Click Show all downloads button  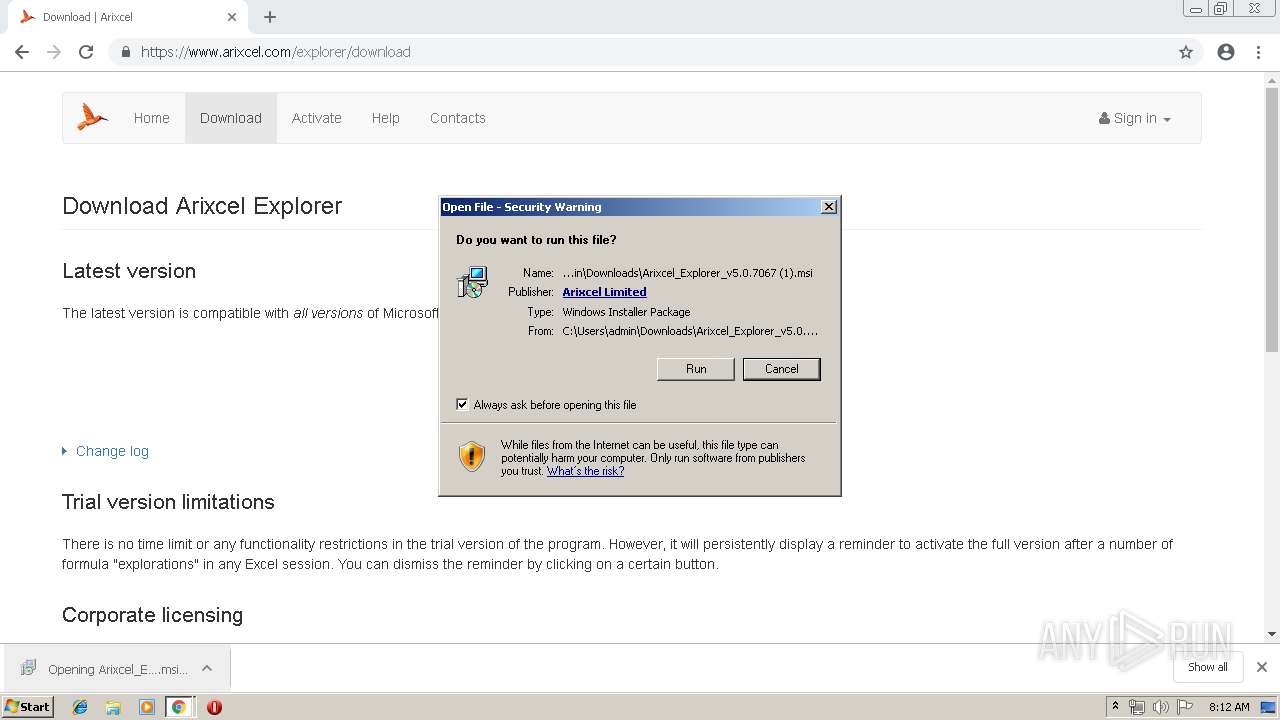pyautogui.click(x=1208, y=667)
